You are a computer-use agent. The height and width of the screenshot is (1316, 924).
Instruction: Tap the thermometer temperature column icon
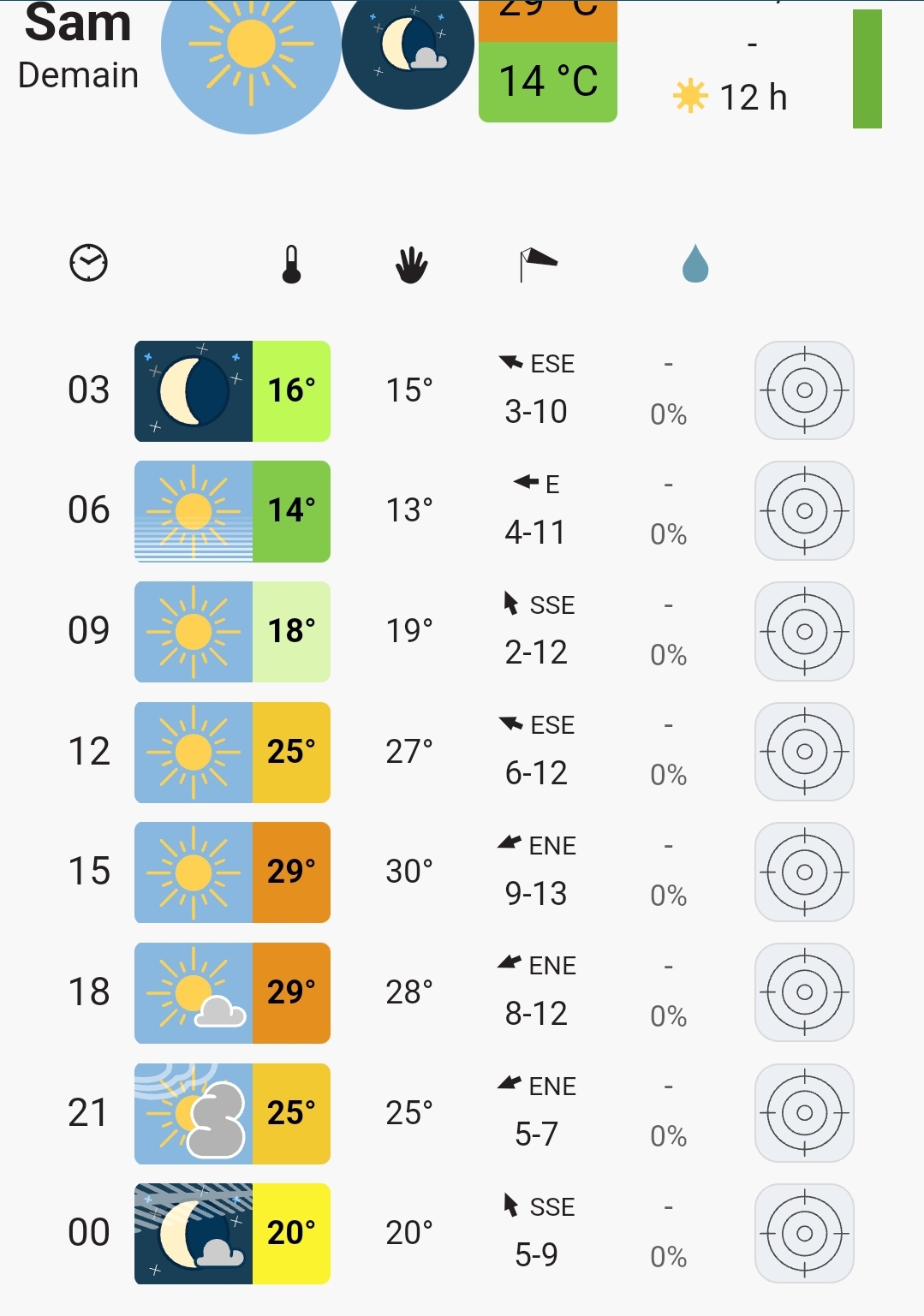tap(291, 265)
